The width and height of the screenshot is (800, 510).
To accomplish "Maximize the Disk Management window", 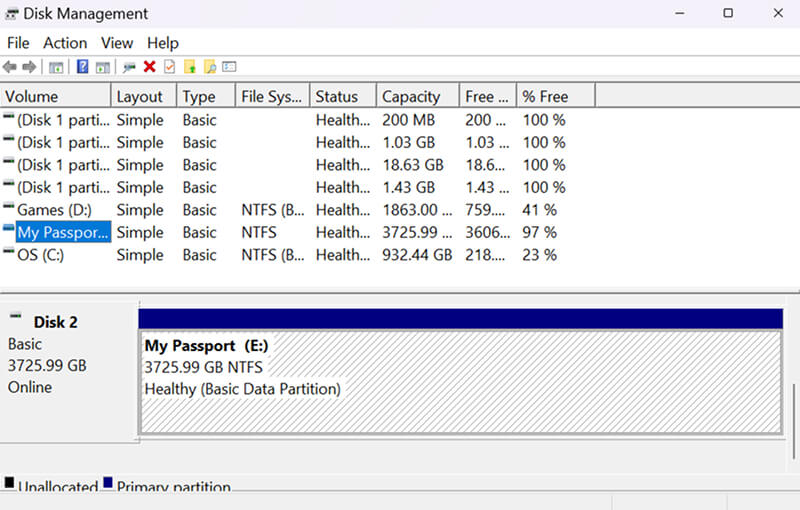I will pos(728,13).
